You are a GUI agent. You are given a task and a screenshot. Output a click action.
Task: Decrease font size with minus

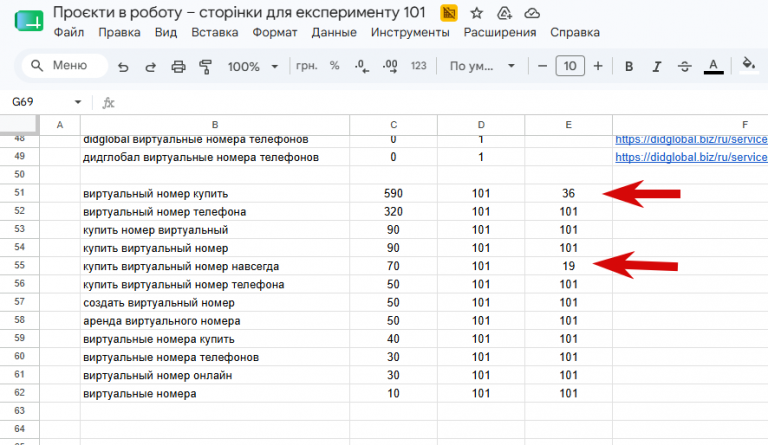point(542,66)
